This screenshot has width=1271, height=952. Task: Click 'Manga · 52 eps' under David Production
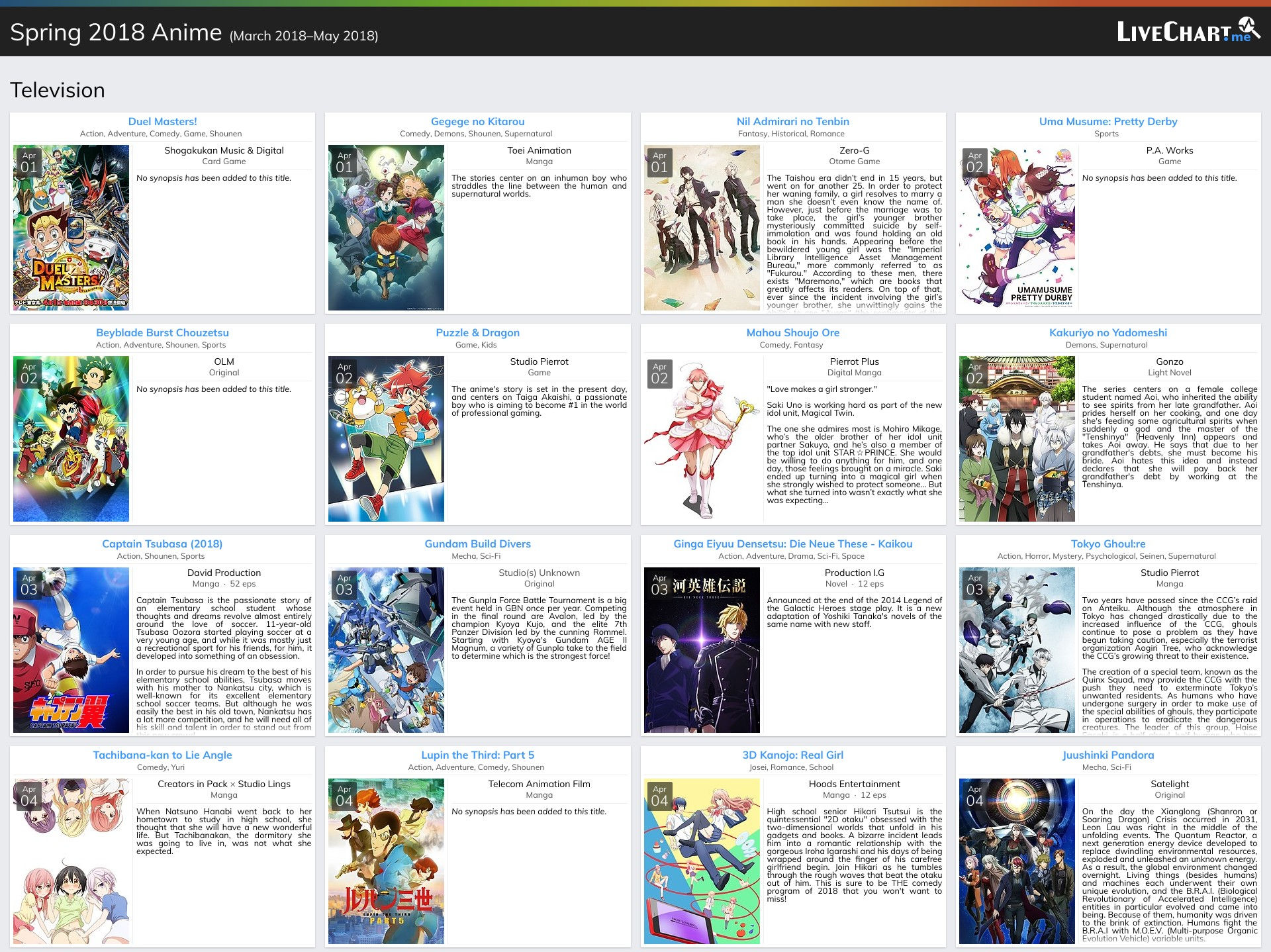click(x=224, y=584)
